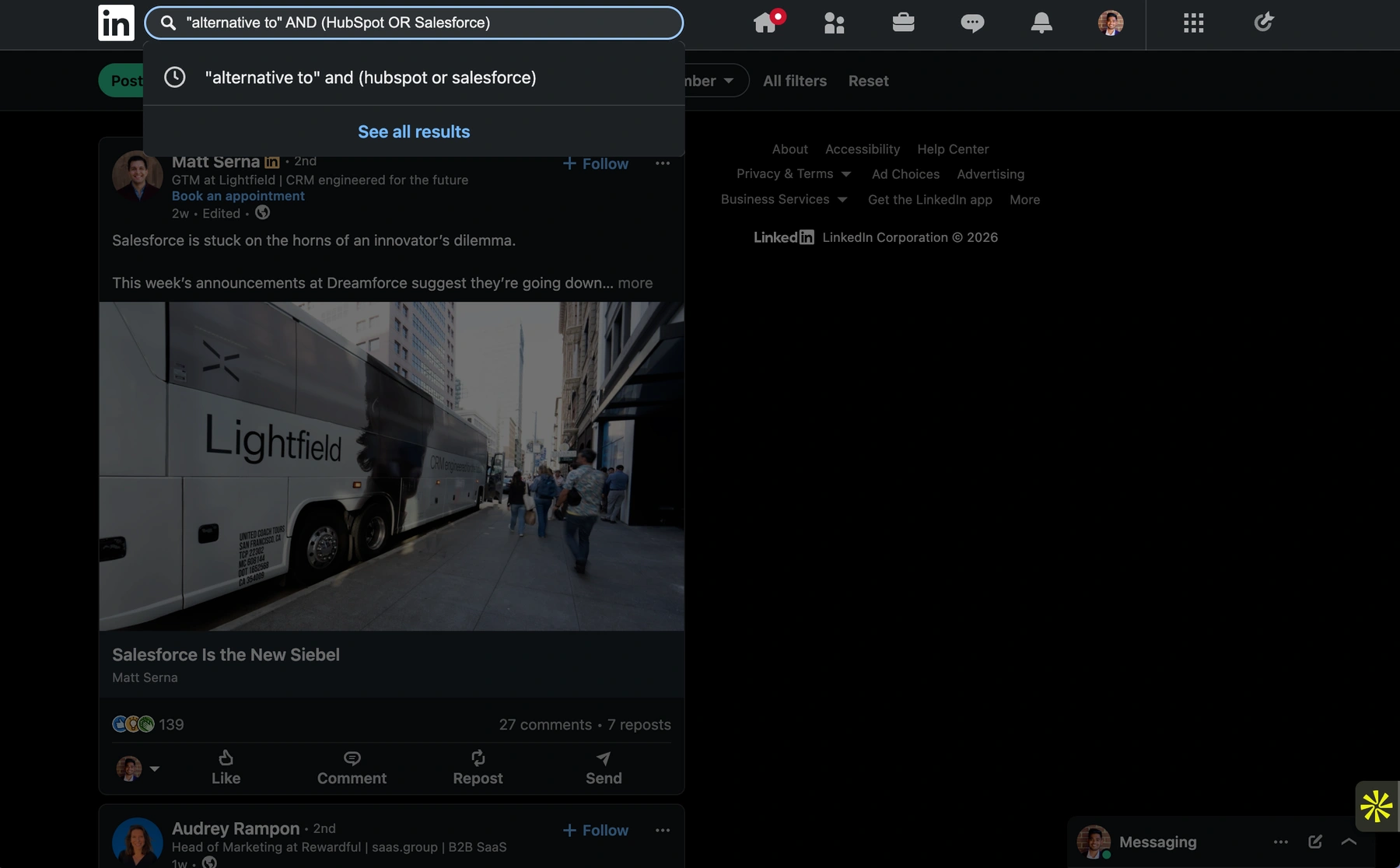Open All filters
Viewport: 1400px width, 868px height.
[x=795, y=81]
